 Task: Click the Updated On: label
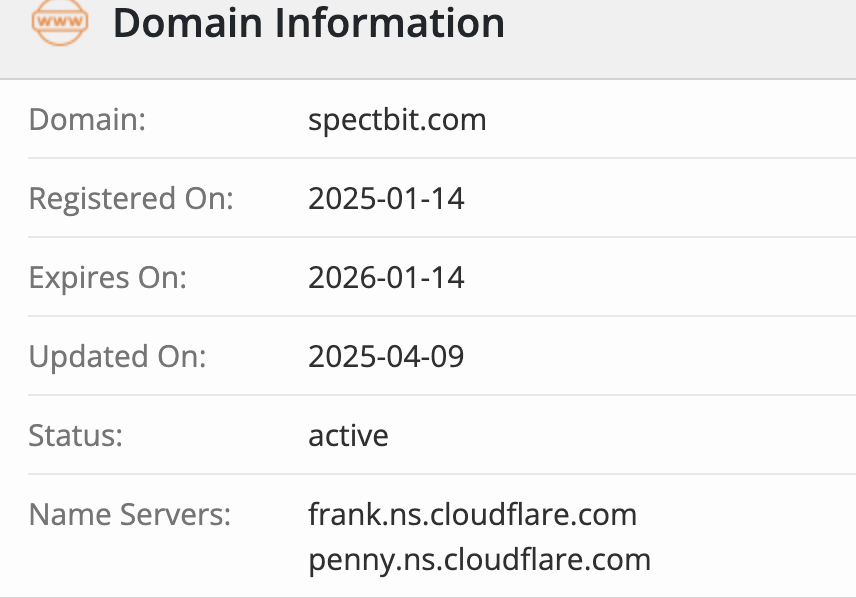[117, 357]
